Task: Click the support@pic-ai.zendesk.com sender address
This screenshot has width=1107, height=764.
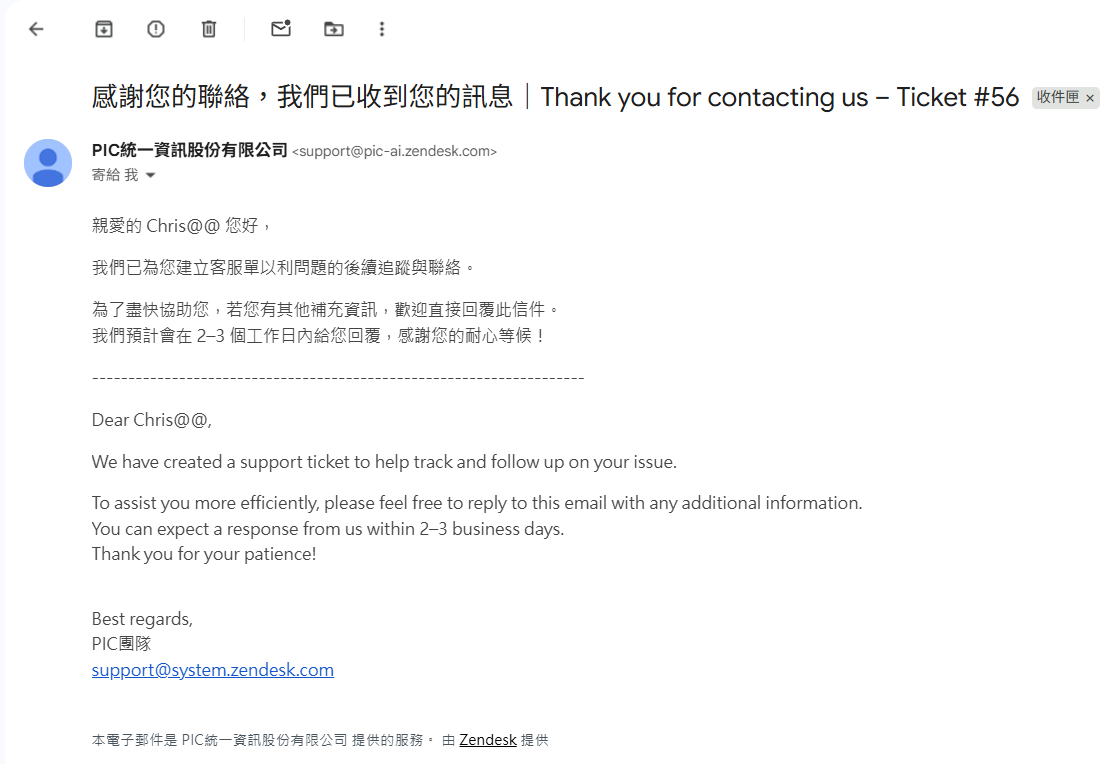Action: [x=394, y=152]
